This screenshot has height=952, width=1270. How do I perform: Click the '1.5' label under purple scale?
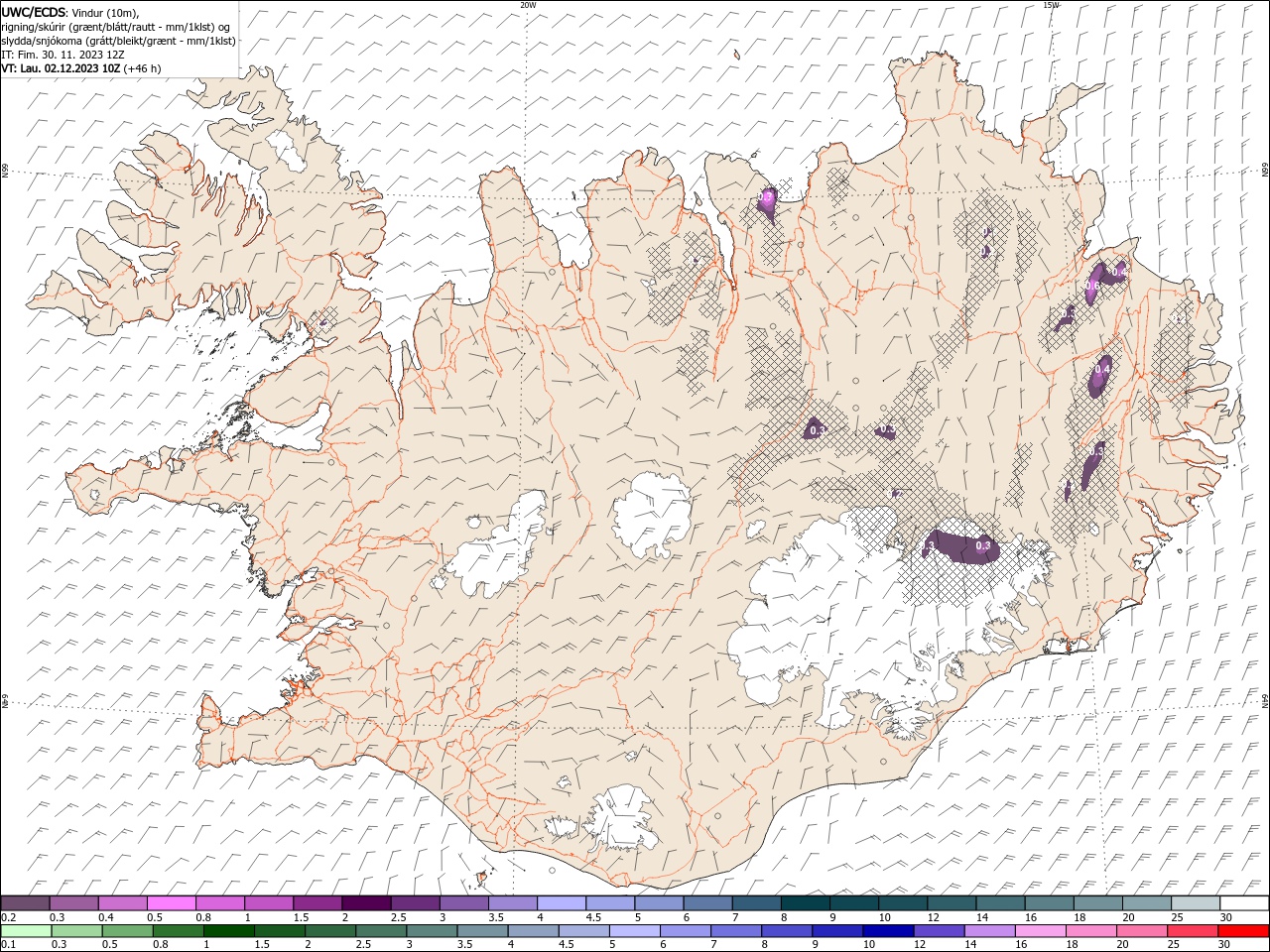301,917
